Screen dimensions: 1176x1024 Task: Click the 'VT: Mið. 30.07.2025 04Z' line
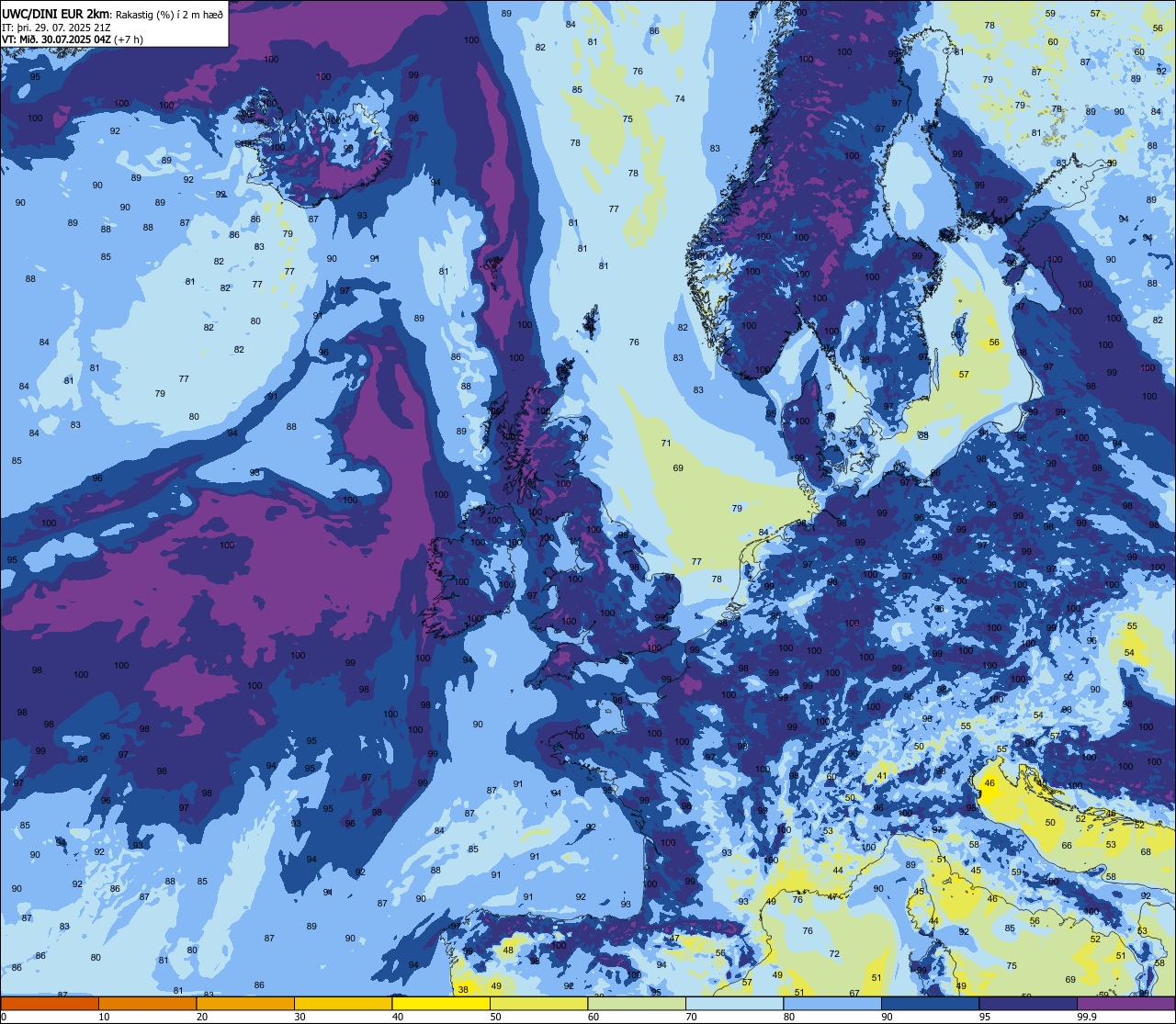[57, 39]
